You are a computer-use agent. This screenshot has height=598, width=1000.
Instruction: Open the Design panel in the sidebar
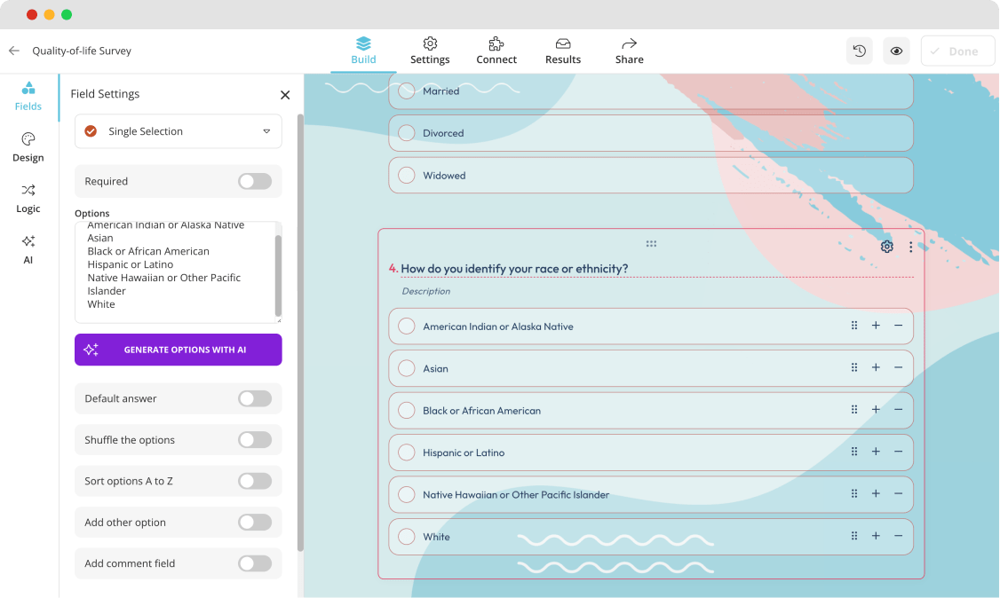(28, 148)
